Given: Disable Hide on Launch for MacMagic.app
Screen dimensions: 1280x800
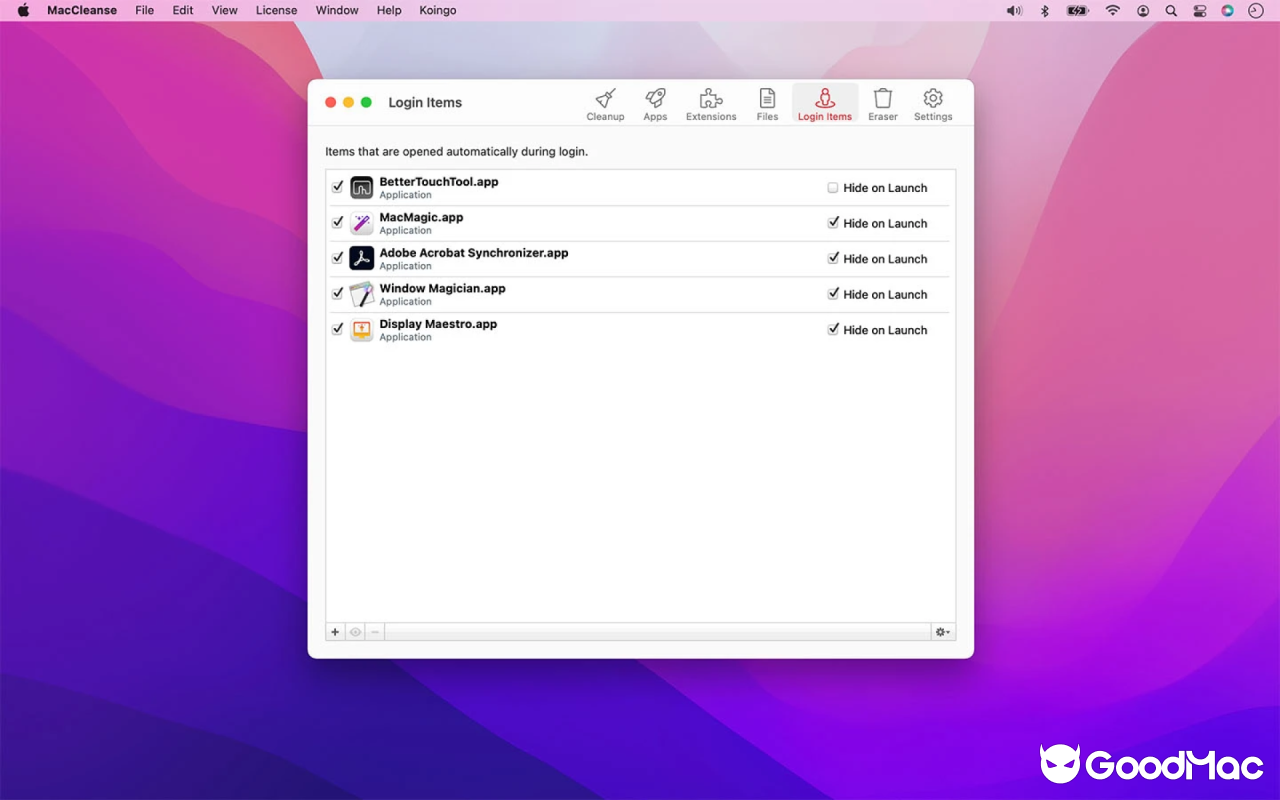Looking at the screenshot, I should click(832, 222).
